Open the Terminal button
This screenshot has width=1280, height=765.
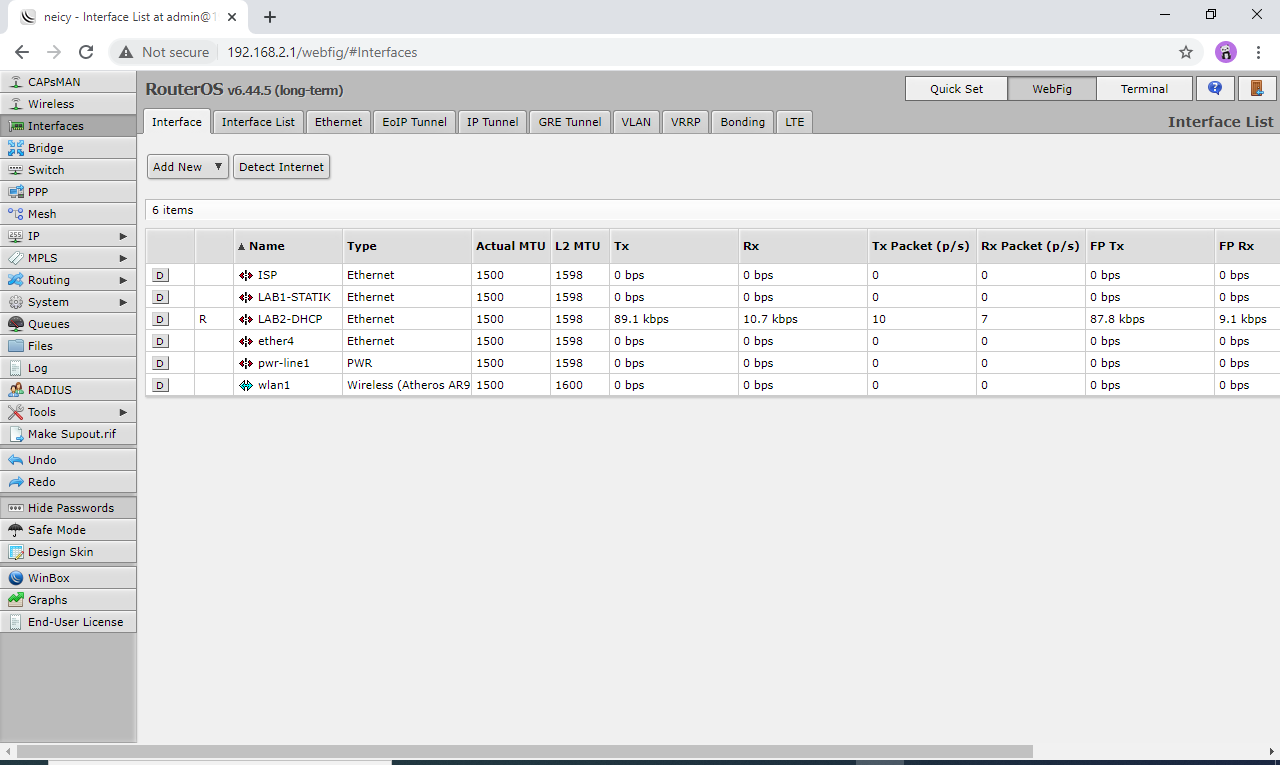[x=1144, y=89]
